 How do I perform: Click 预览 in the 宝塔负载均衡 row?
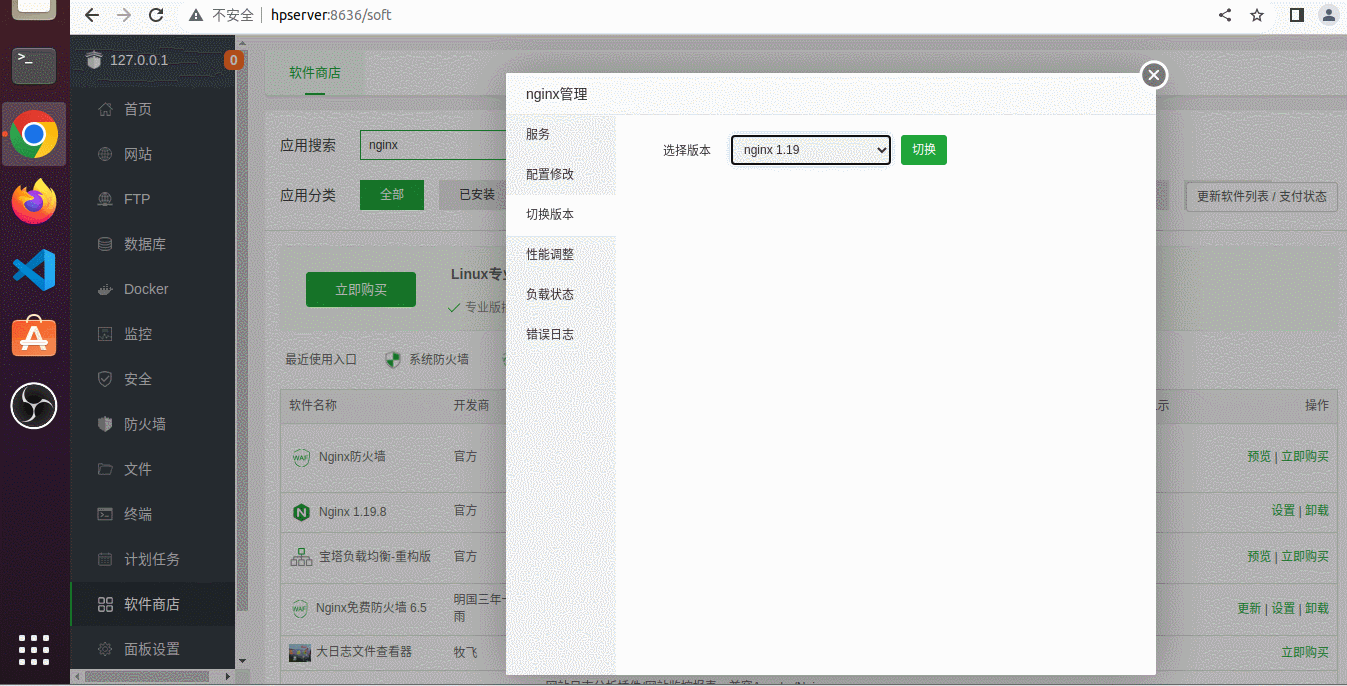(1259, 556)
